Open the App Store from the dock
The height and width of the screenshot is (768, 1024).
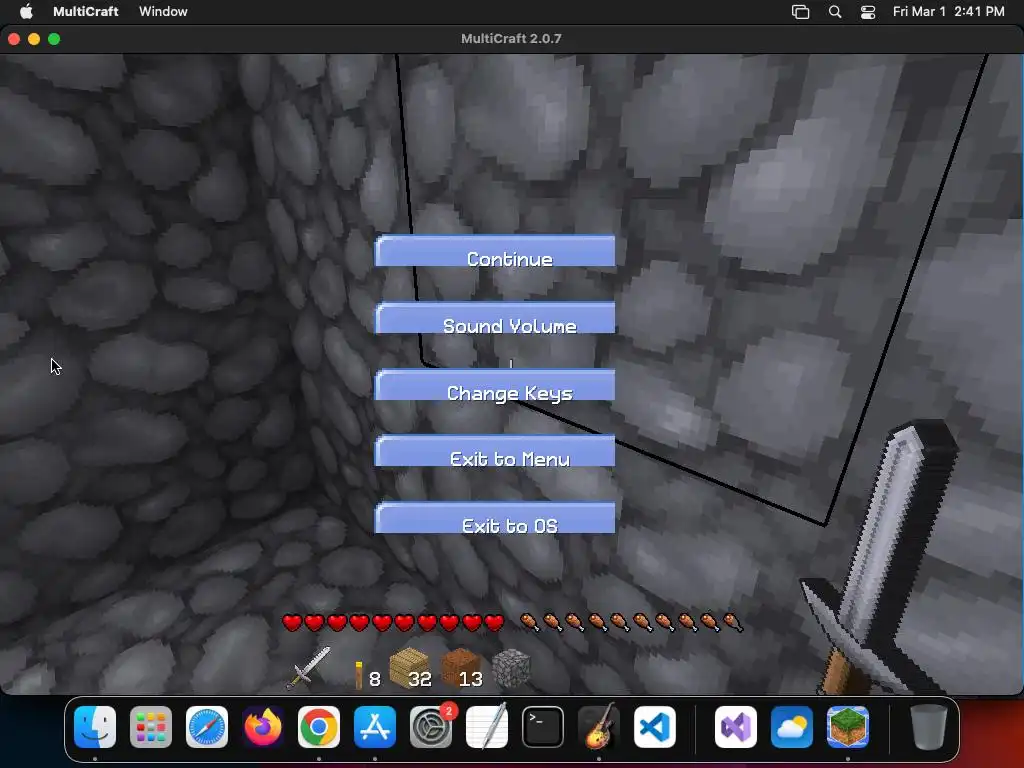click(x=375, y=727)
